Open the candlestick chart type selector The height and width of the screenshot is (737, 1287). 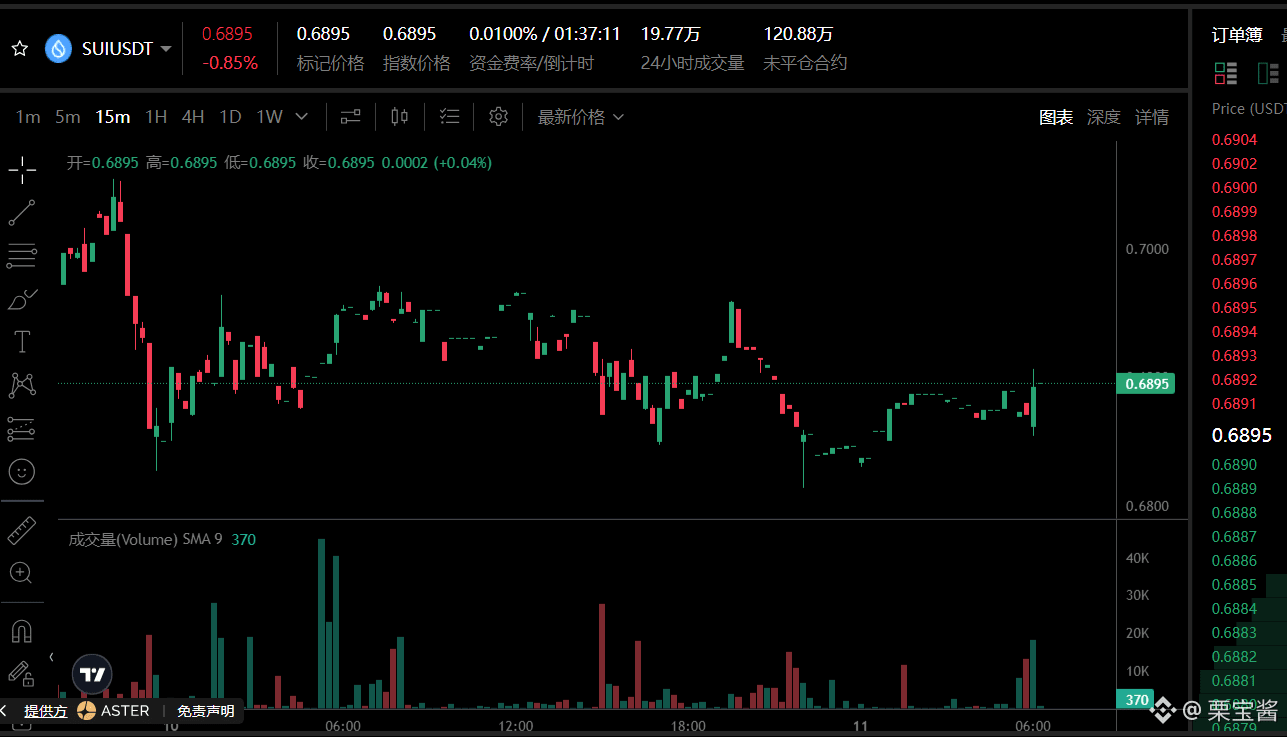[400, 117]
